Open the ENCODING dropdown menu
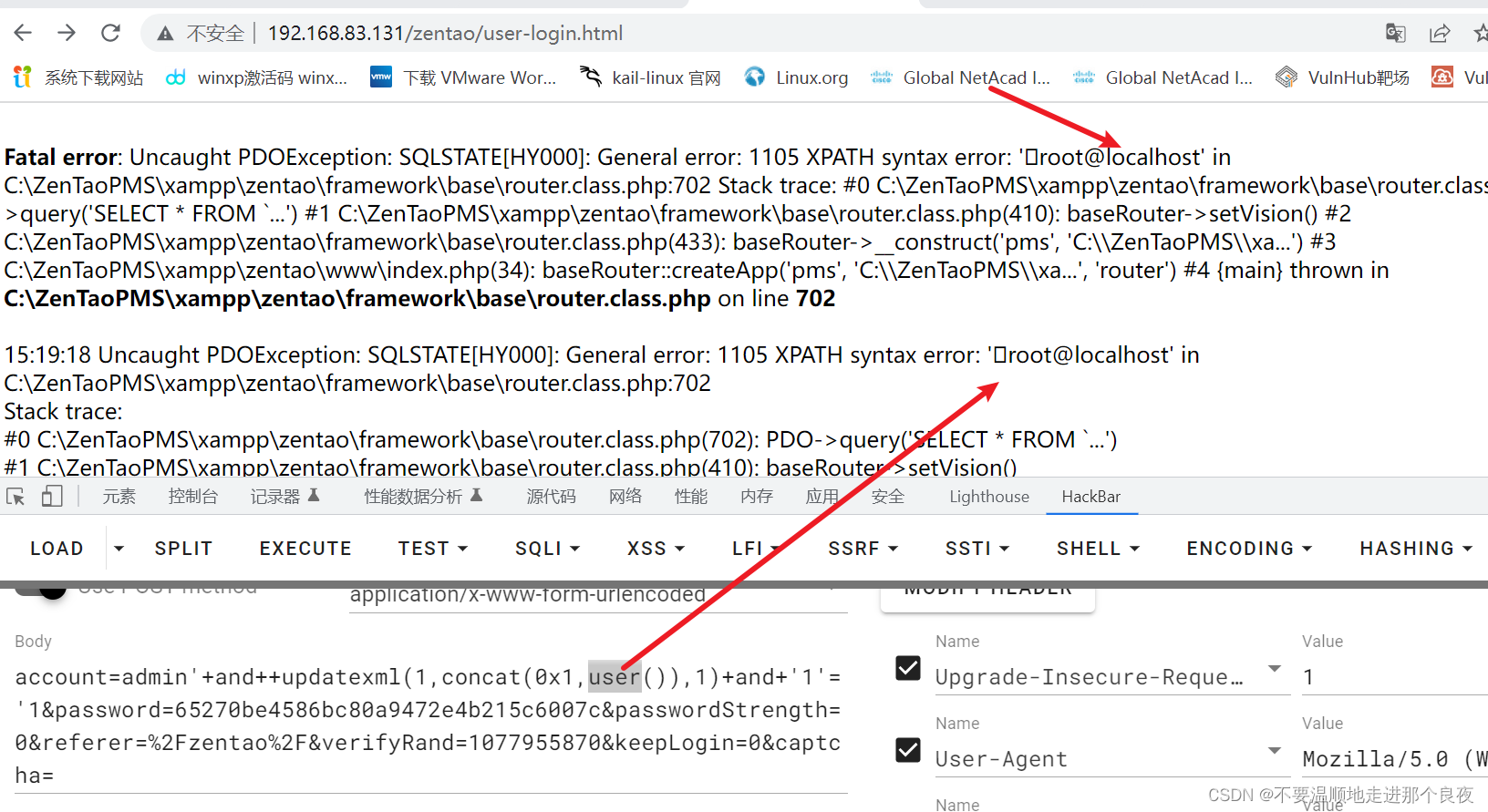Image resolution: width=1488 pixels, height=812 pixels. click(x=1250, y=549)
